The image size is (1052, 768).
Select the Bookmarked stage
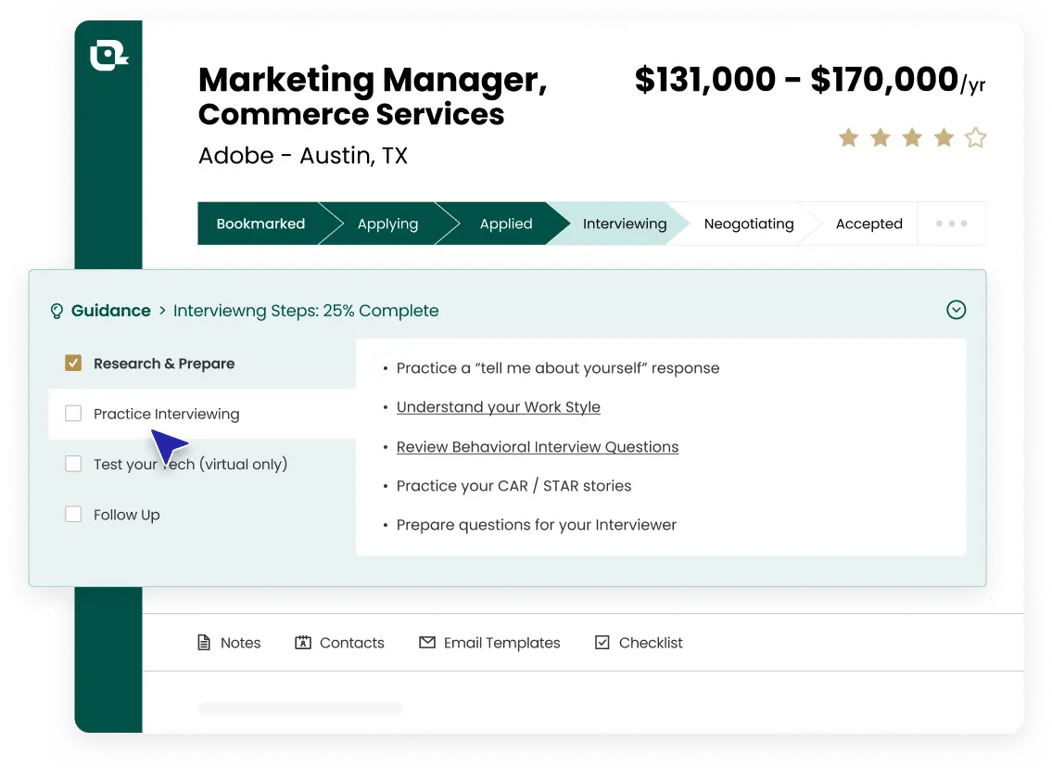(260, 223)
